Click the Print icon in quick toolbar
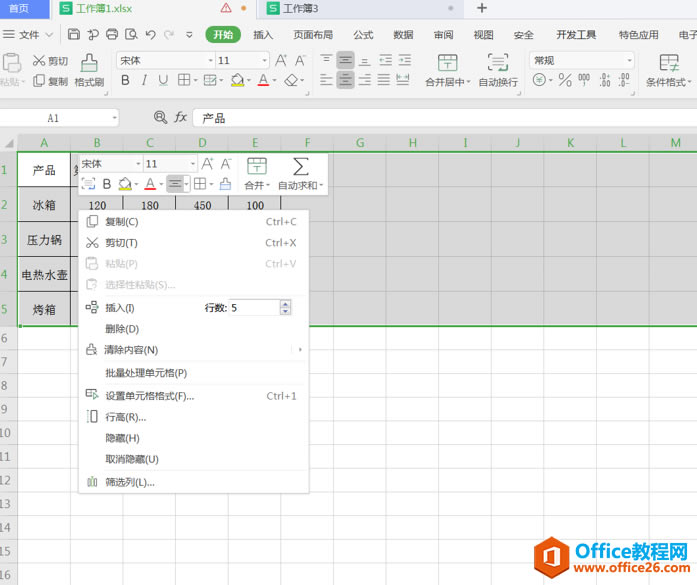The image size is (697, 585). pyautogui.click(x=112, y=34)
